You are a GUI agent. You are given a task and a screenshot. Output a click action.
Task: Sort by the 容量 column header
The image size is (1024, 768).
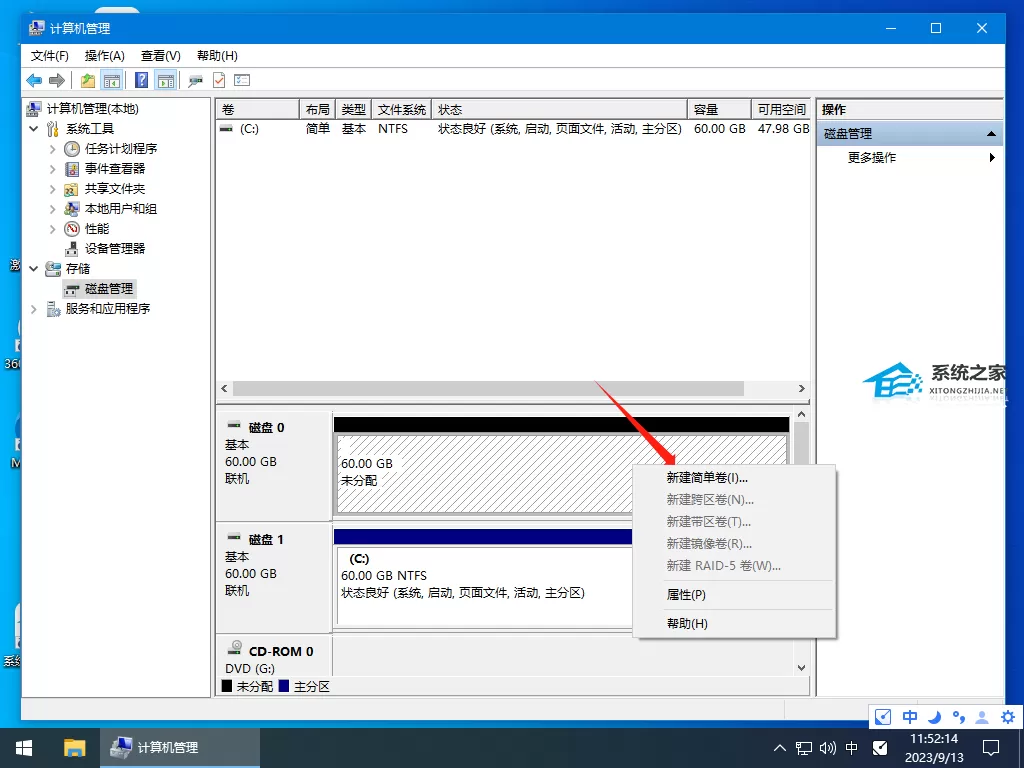719,109
